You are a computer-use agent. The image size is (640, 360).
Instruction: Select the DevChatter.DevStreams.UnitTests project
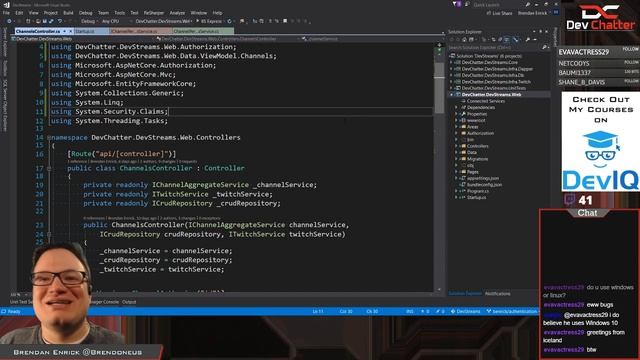493,88
